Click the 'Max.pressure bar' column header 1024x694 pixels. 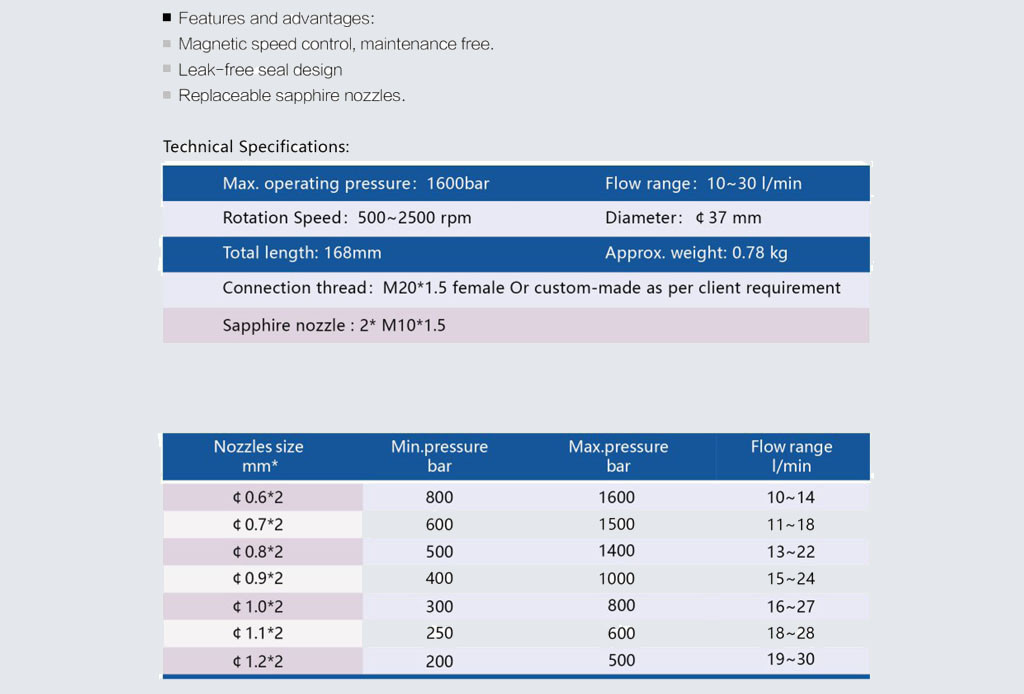[x=618, y=456]
